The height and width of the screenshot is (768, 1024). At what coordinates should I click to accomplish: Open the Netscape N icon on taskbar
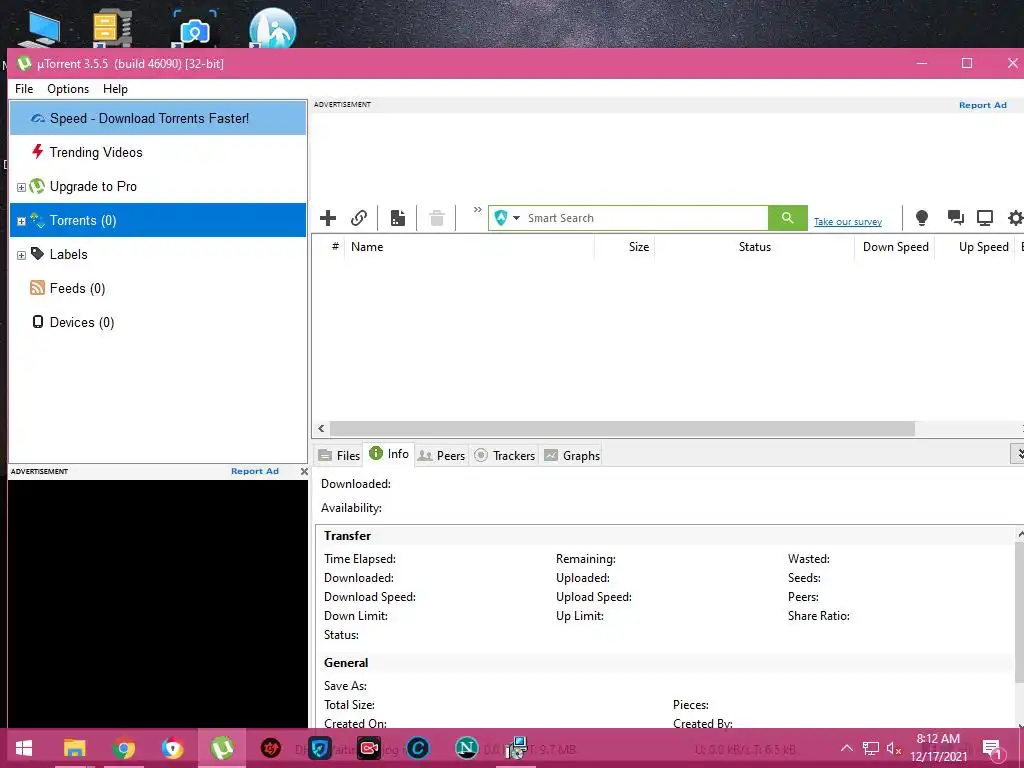click(466, 748)
